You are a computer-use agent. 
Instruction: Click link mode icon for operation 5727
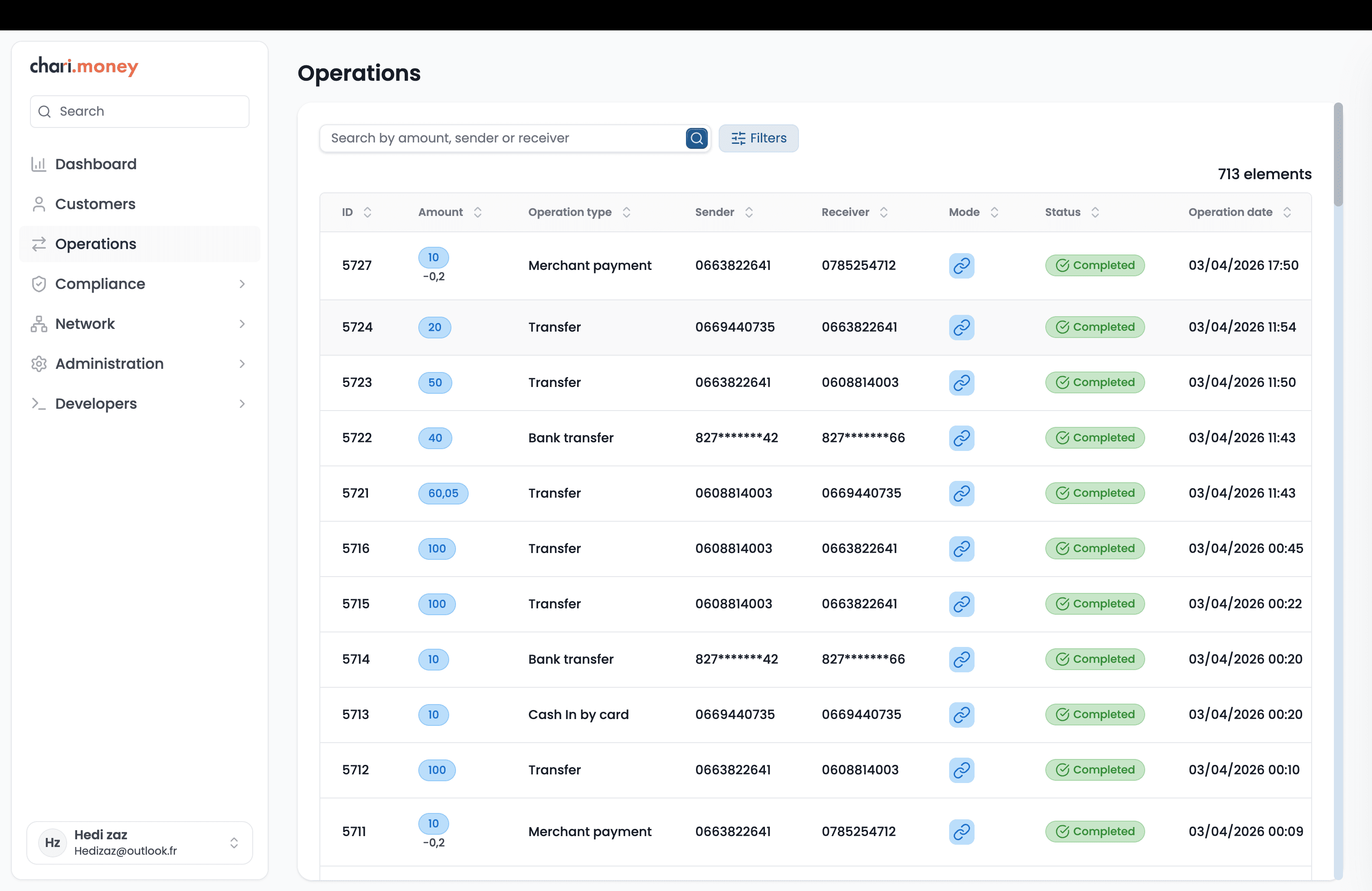point(961,266)
